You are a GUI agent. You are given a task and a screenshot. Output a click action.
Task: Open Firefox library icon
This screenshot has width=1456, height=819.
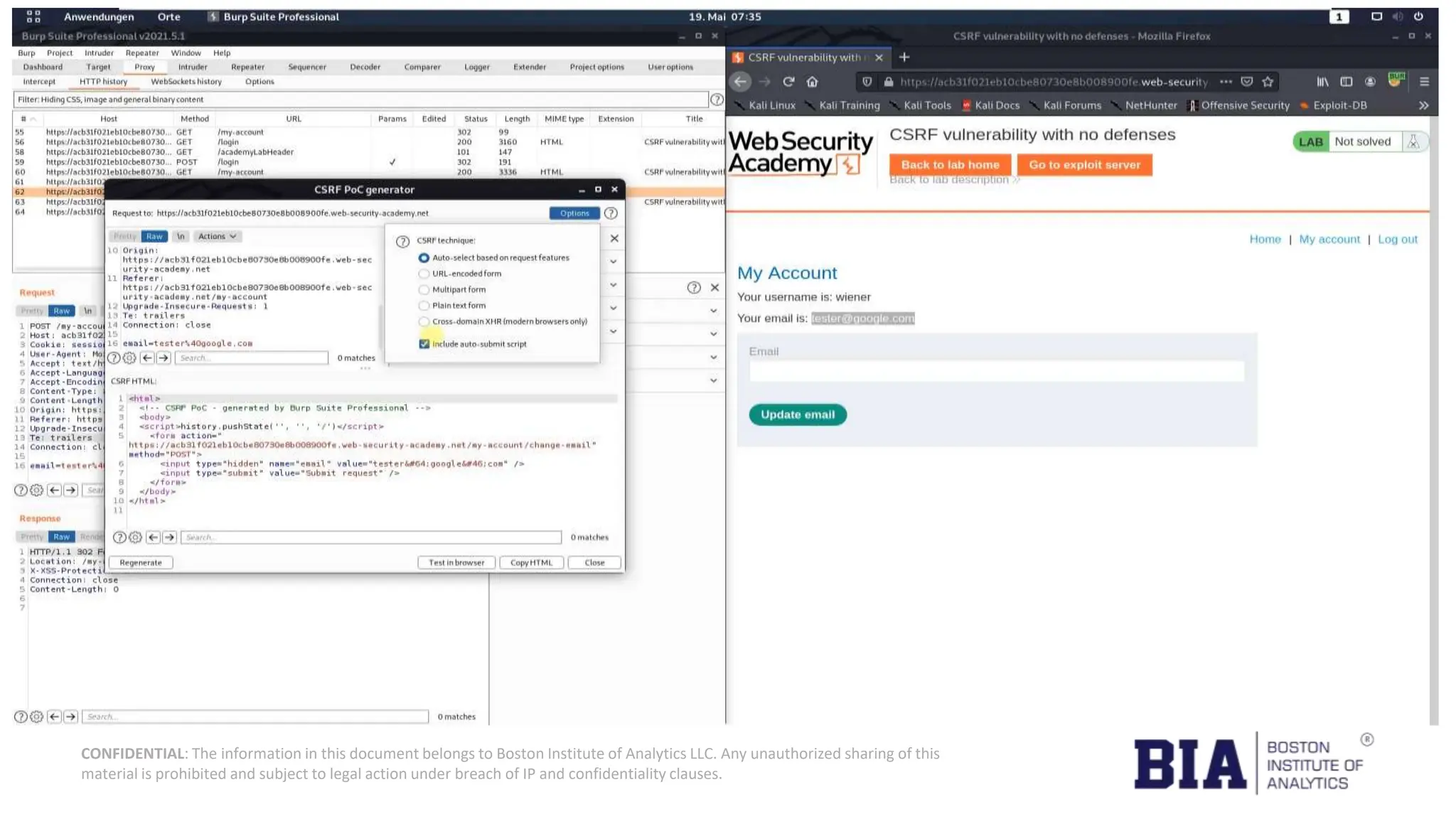1322,82
